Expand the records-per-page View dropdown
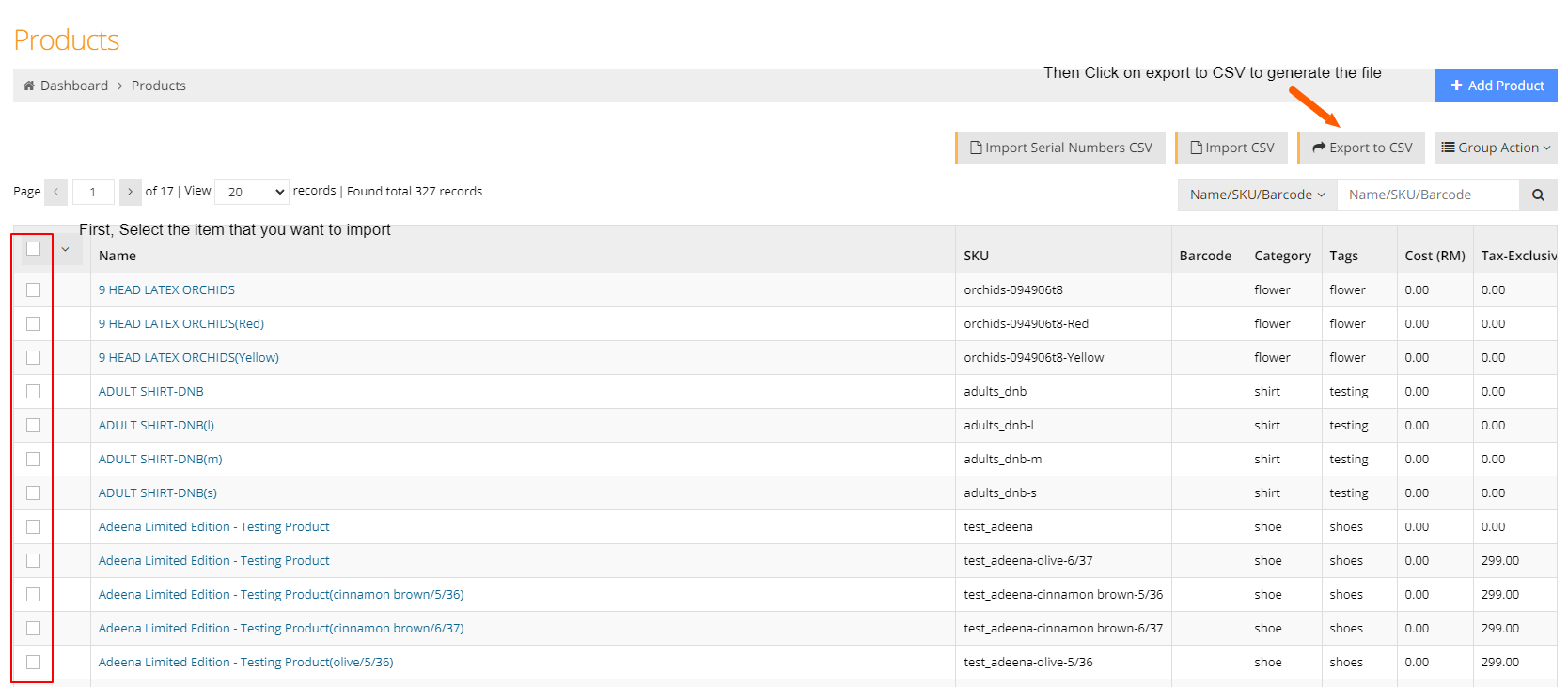Image resolution: width=1568 pixels, height=687 pixels. 252,192
